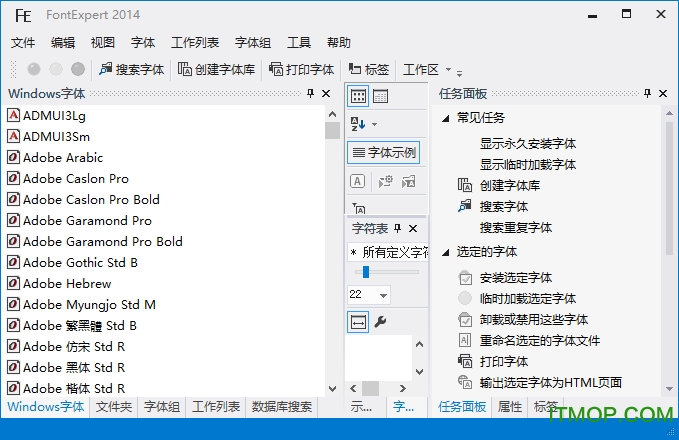Image resolution: width=679 pixels, height=440 pixels.
Task: Click the font folder icon beside the gear
Action: coord(408,181)
